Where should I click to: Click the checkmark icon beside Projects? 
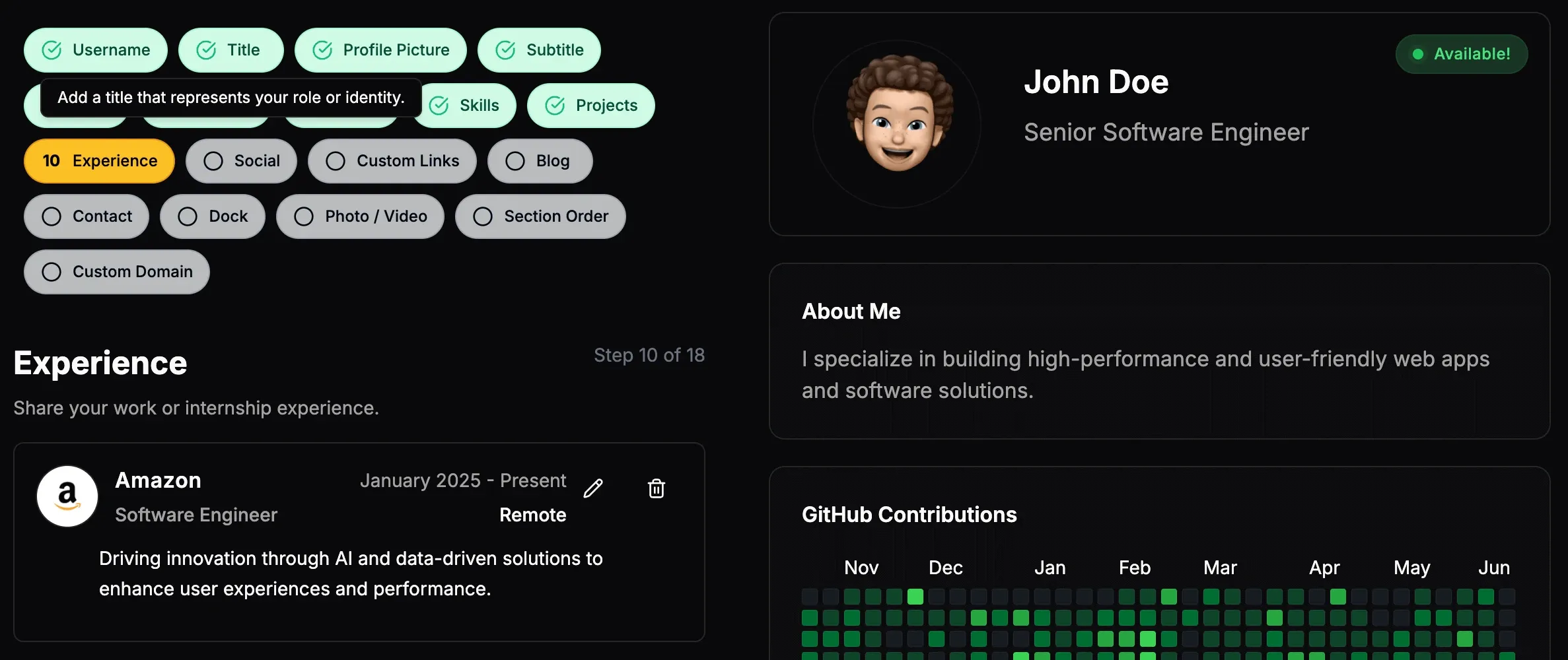(x=555, y=106)
